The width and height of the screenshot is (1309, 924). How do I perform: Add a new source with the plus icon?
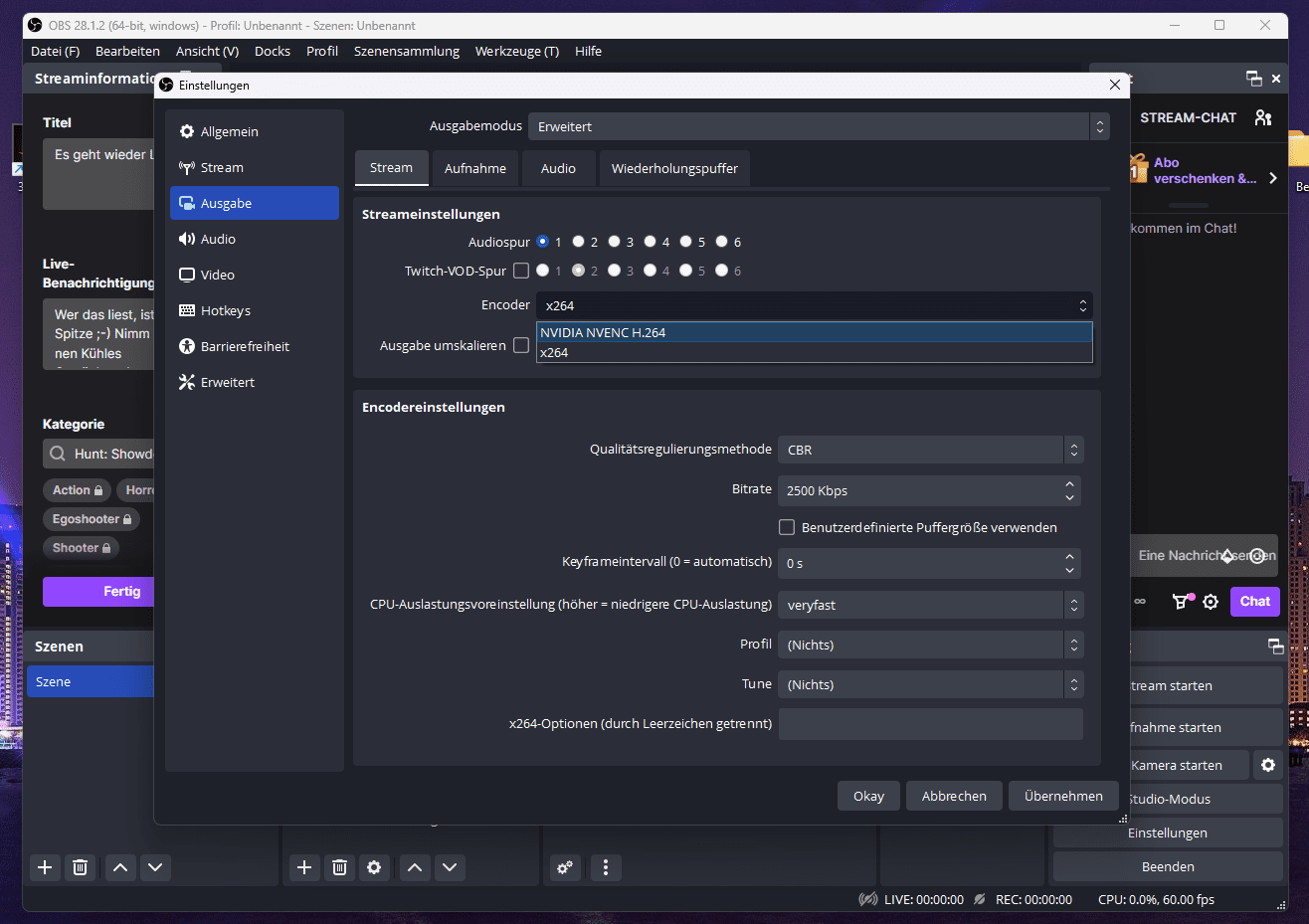(304, 867)
